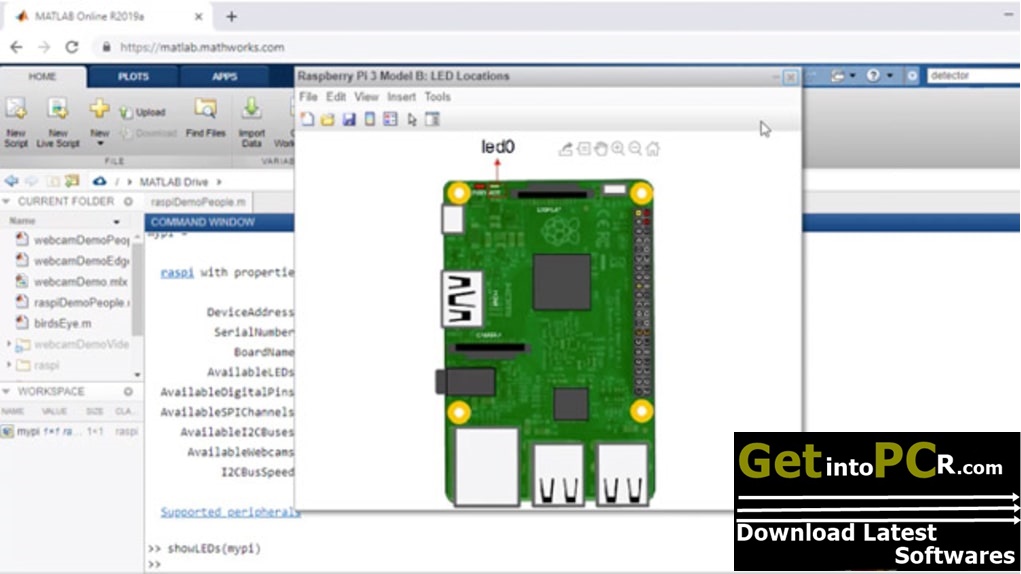1021x574 pixels.
Task: Click the Save Figure floppy icon
Action: click(349, 119)
